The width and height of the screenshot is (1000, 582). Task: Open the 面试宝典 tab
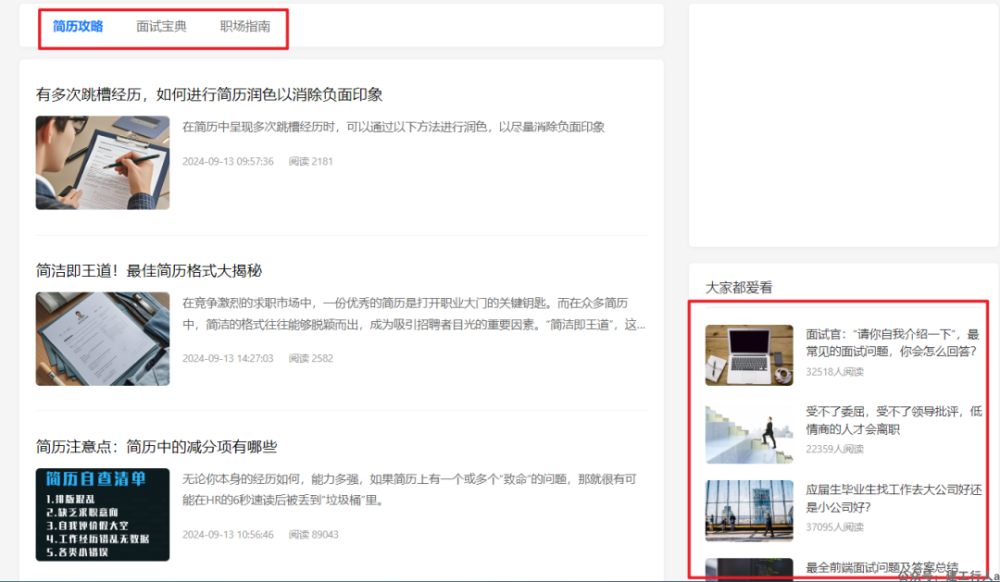pyautogui.click(x=161, y=27)
